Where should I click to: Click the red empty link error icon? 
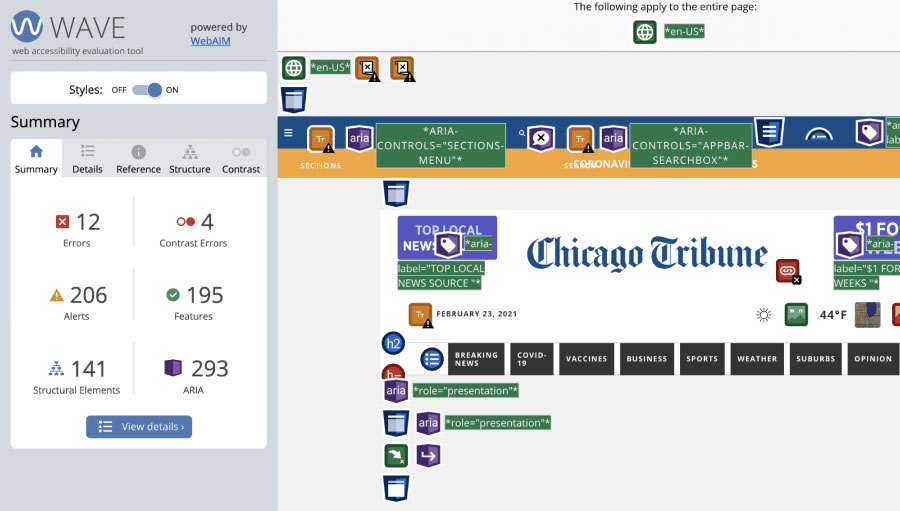(788, 271)
